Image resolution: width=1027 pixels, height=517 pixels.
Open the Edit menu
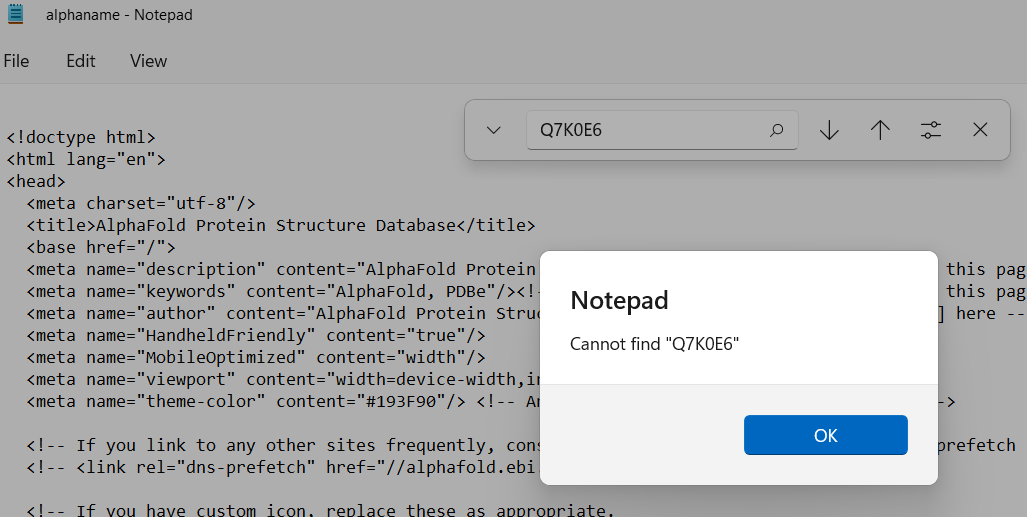(x=81, y=61)
